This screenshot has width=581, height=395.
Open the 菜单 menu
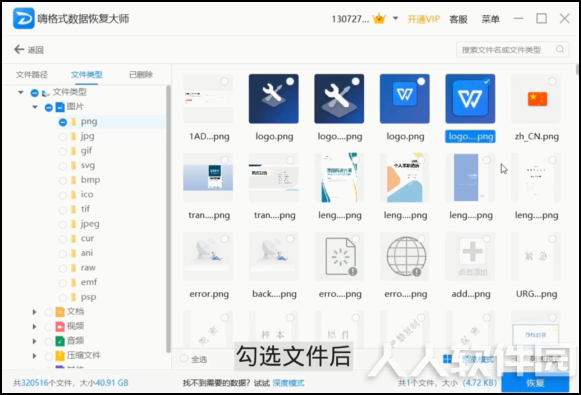(490, 19)
